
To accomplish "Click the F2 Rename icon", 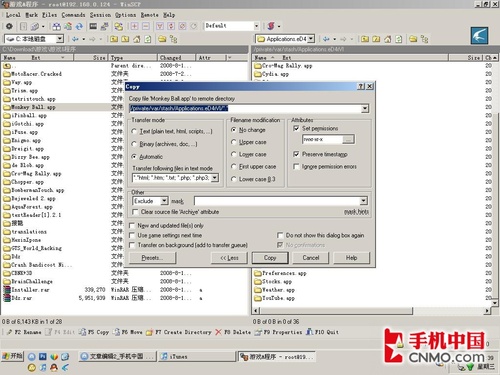I will 9,332.
